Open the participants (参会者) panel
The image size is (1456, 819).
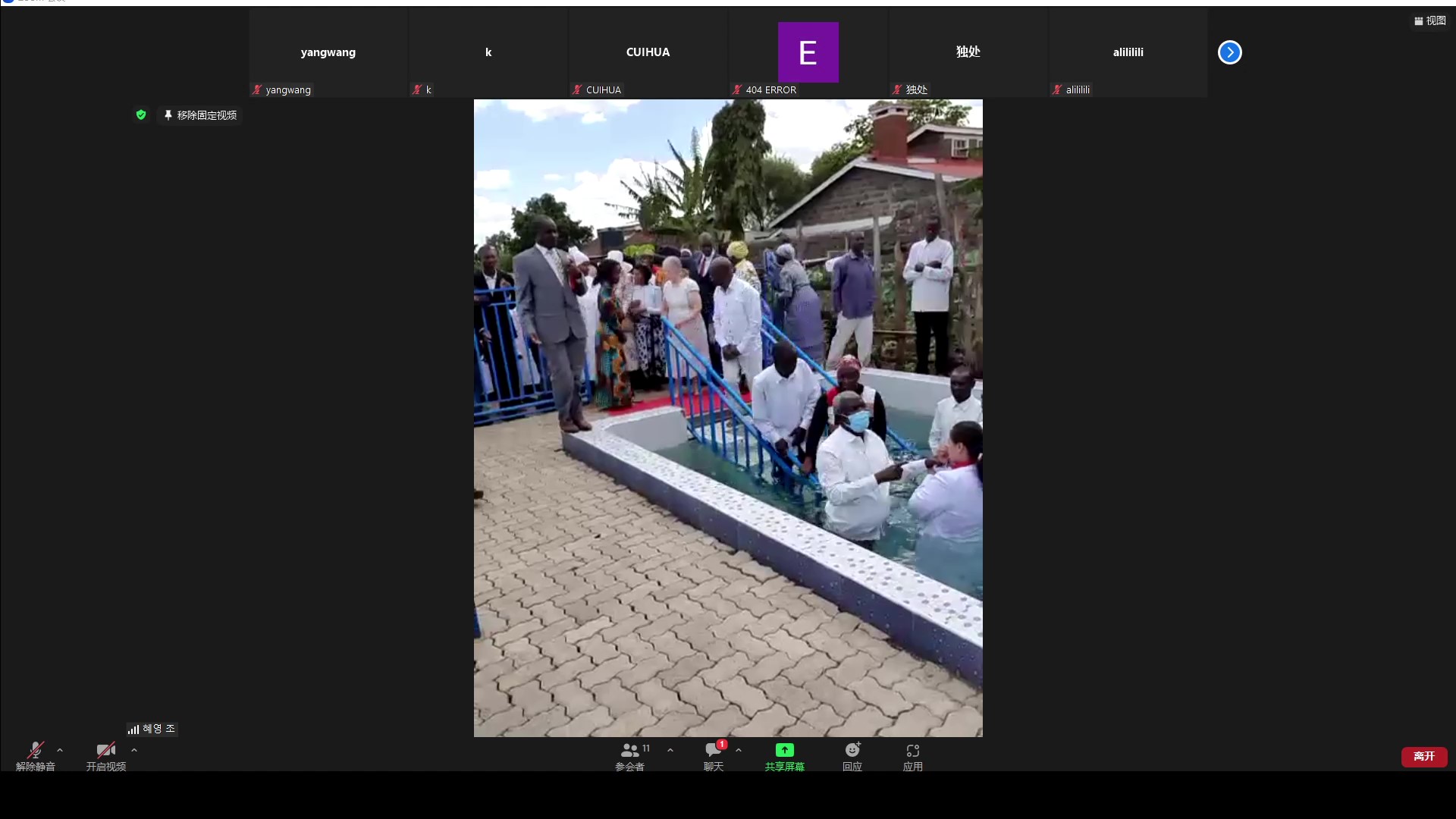(630, 756)
